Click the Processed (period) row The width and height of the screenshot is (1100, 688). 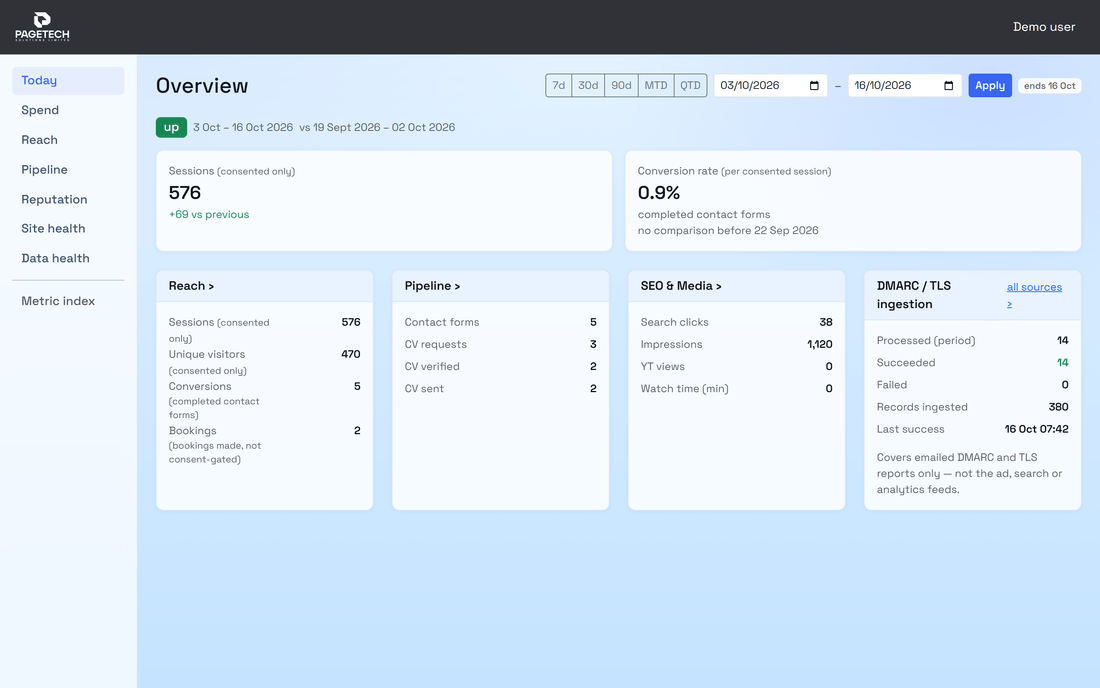pyautogui.click(x=972, y=340)
